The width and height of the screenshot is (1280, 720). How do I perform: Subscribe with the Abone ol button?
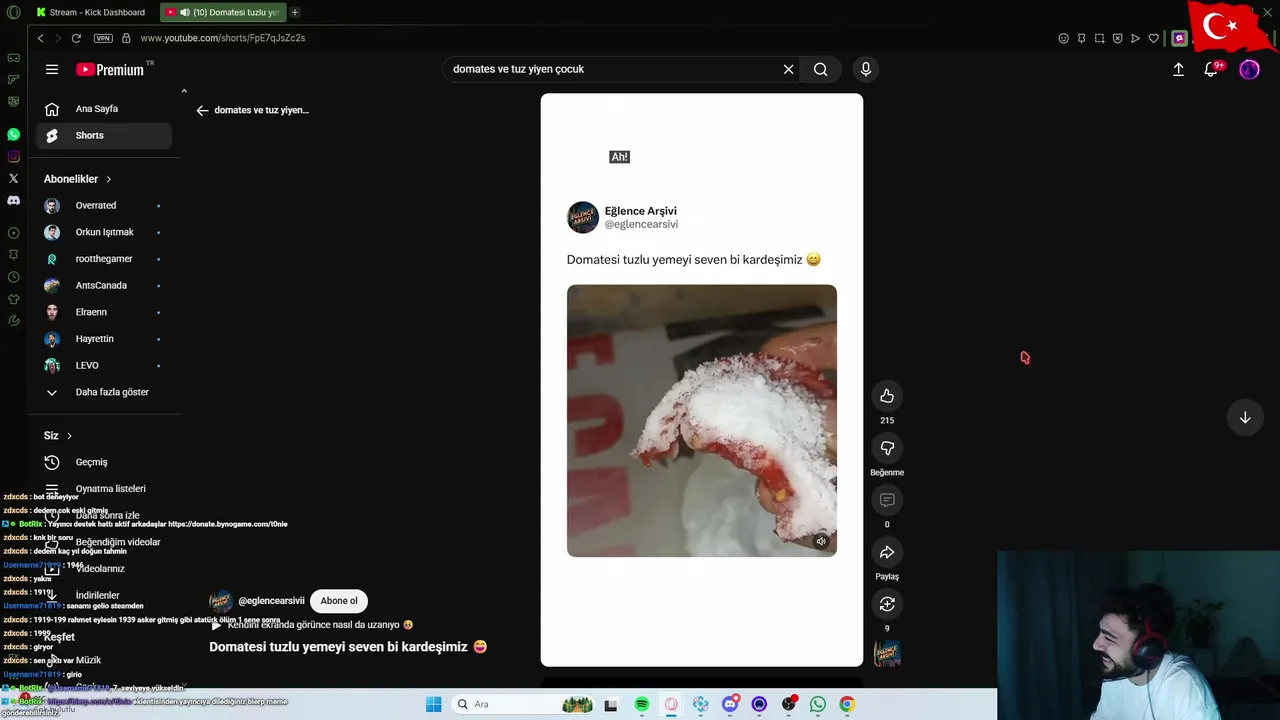339,601
